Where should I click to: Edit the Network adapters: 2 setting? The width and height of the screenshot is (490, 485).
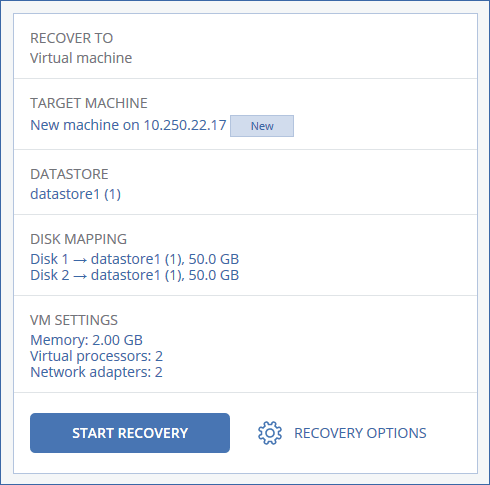(x=96, y=372)
